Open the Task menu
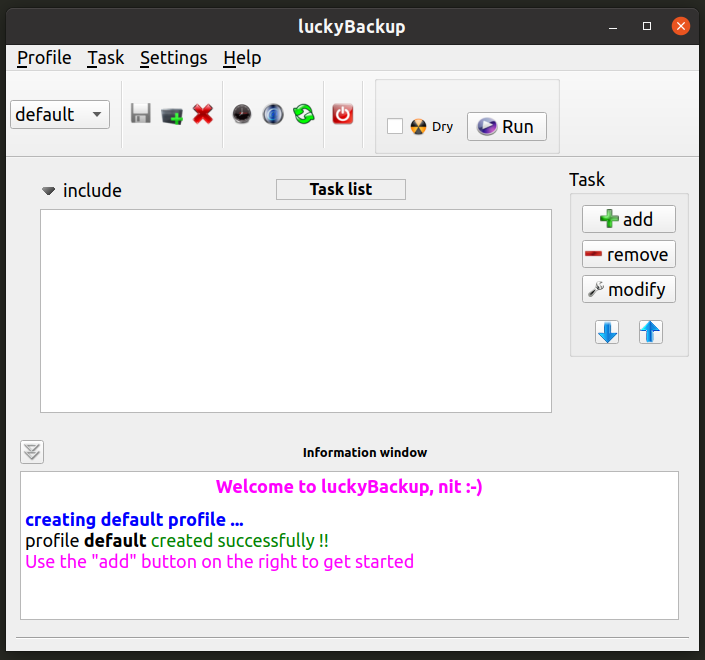The height and width of the screenshot is (660, 705). tap(106, 58)
